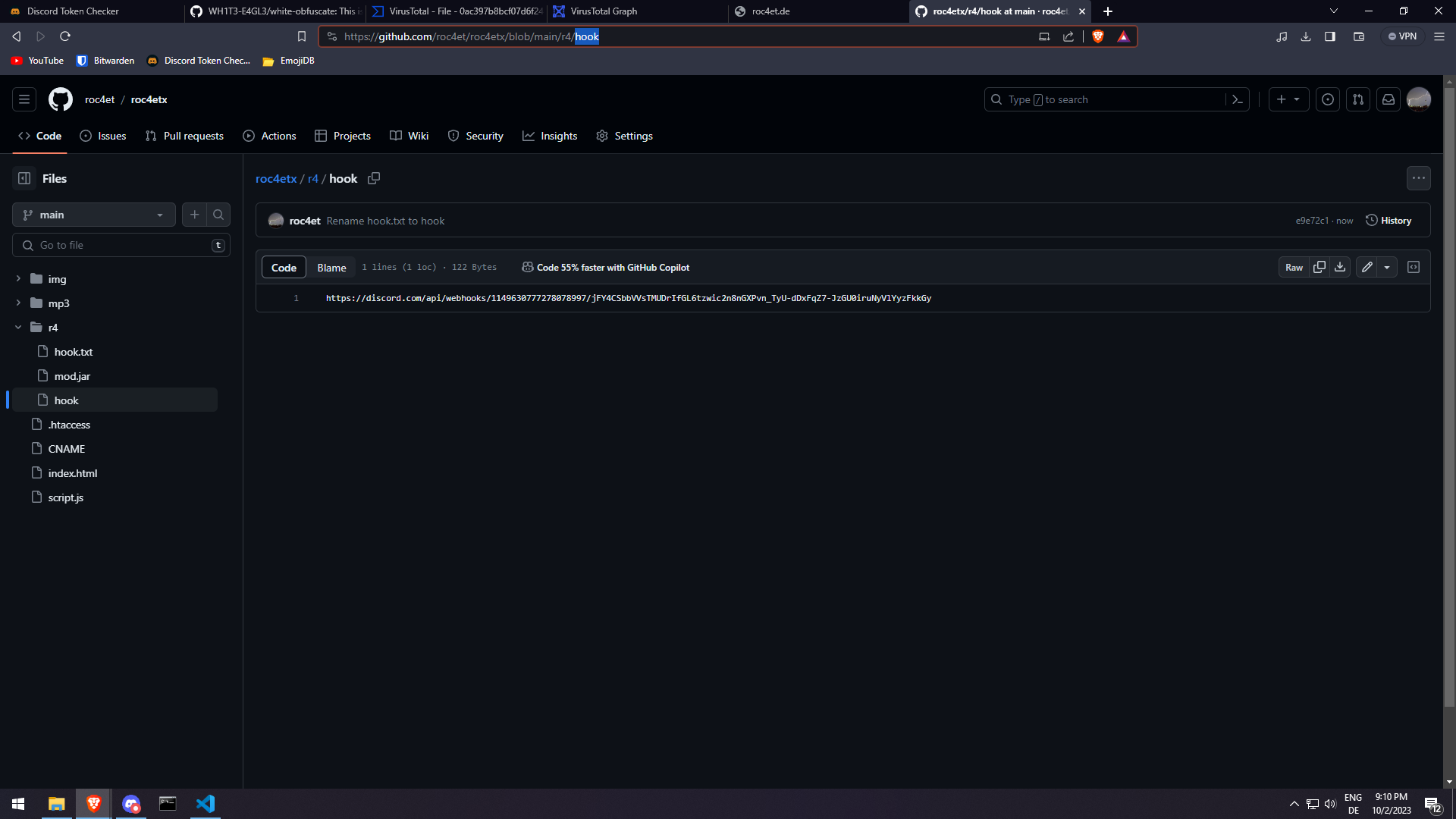Open the command palette icon in search bar
The image size is (1456, 819).
tap(1238, 99)
